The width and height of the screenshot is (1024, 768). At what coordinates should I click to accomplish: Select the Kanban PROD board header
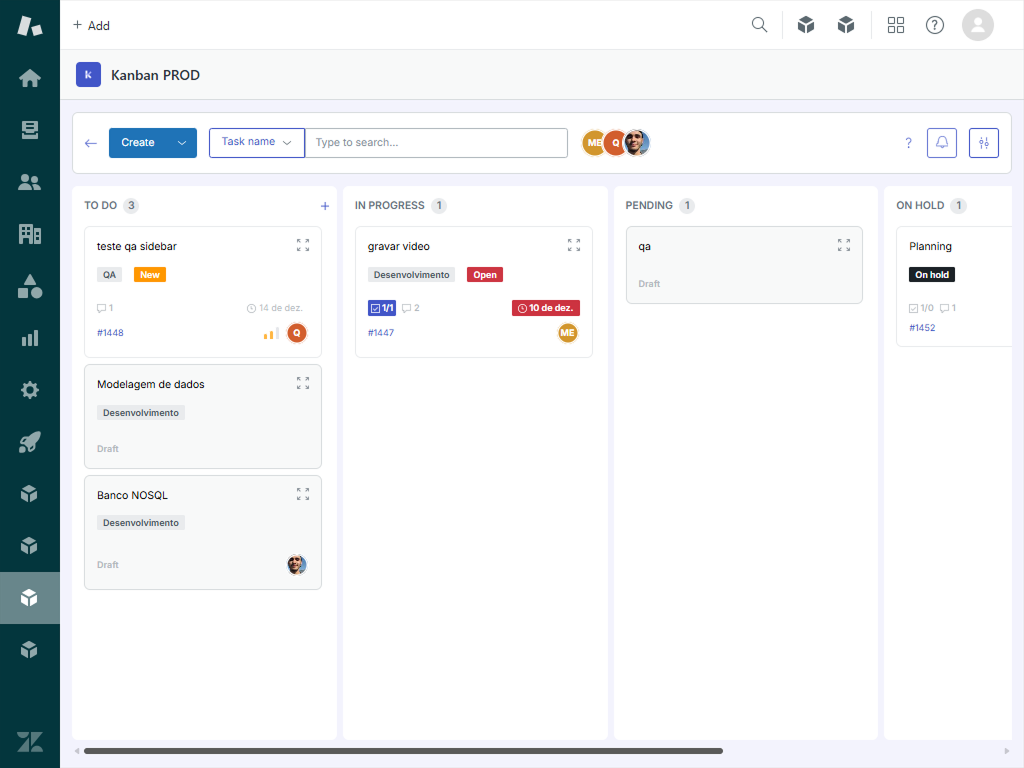coord(157,74)
